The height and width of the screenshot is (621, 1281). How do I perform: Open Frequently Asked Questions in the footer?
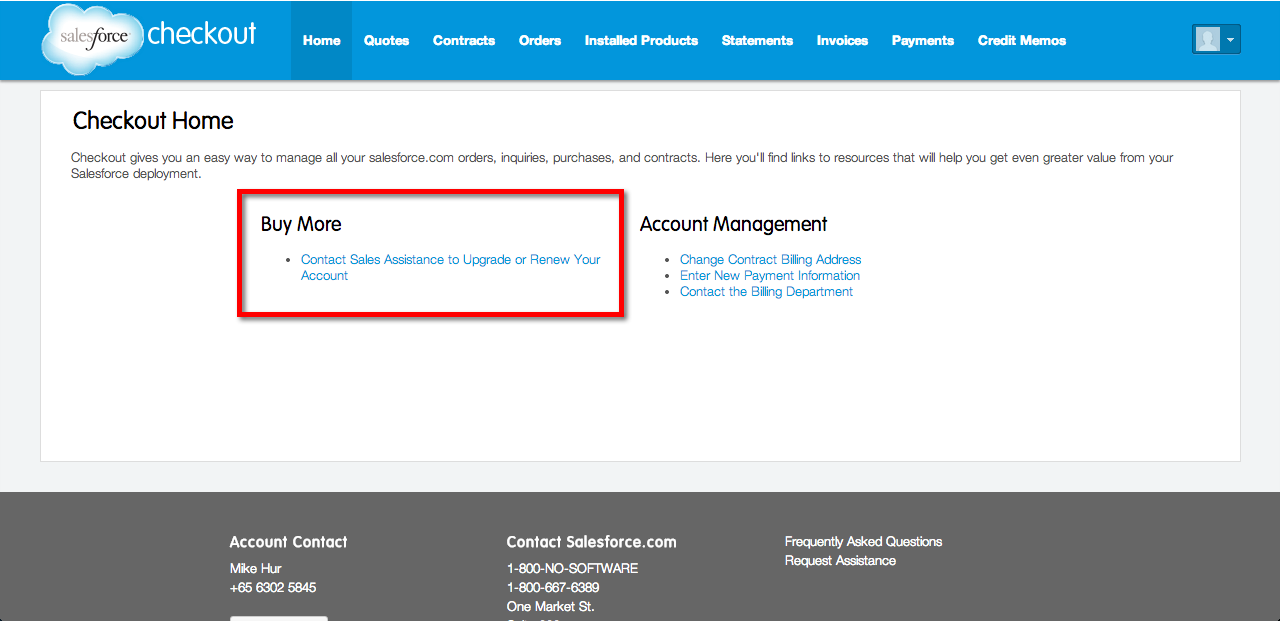(x=863, y=542)
